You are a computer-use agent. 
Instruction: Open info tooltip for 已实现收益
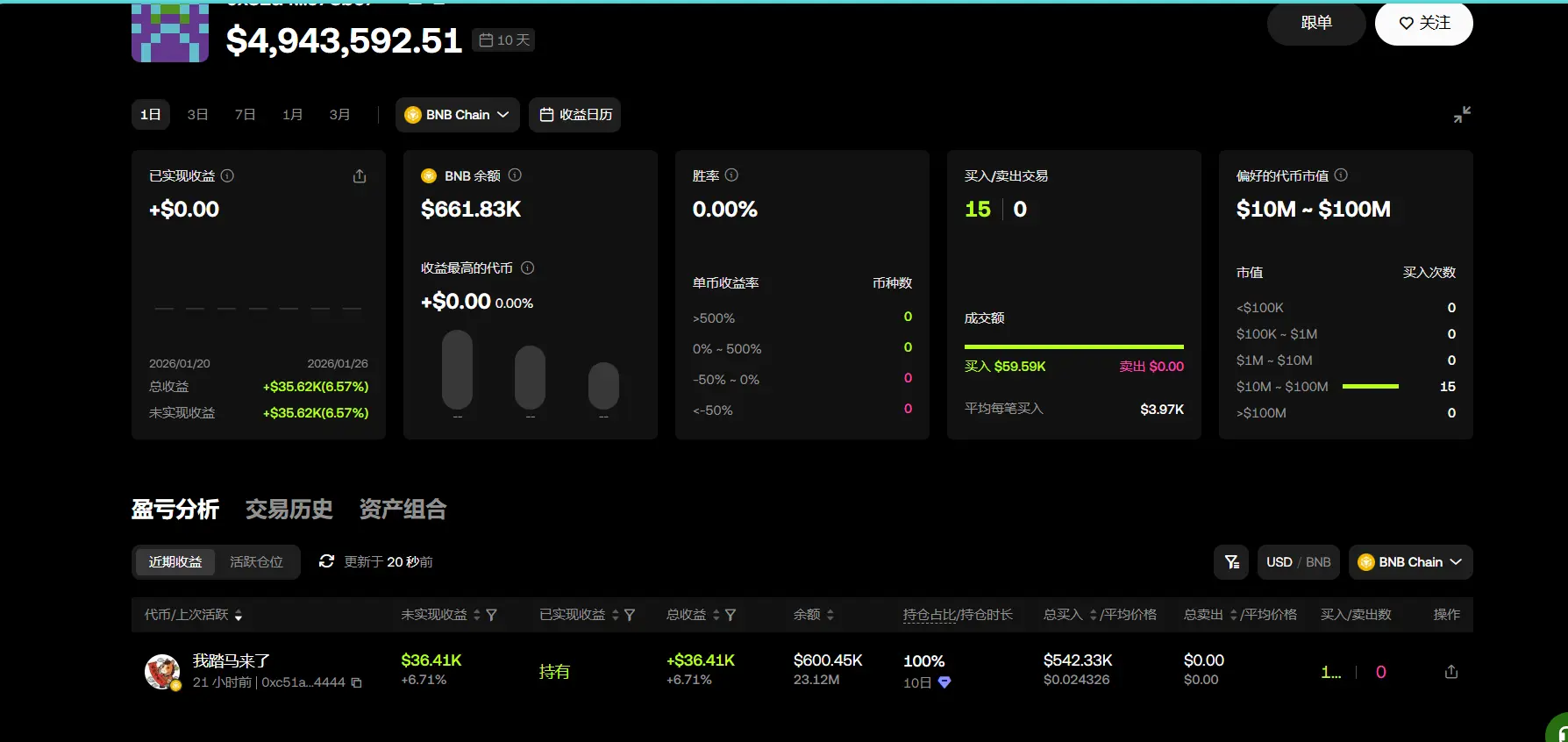pyautogui.click(x=227, y=175)
